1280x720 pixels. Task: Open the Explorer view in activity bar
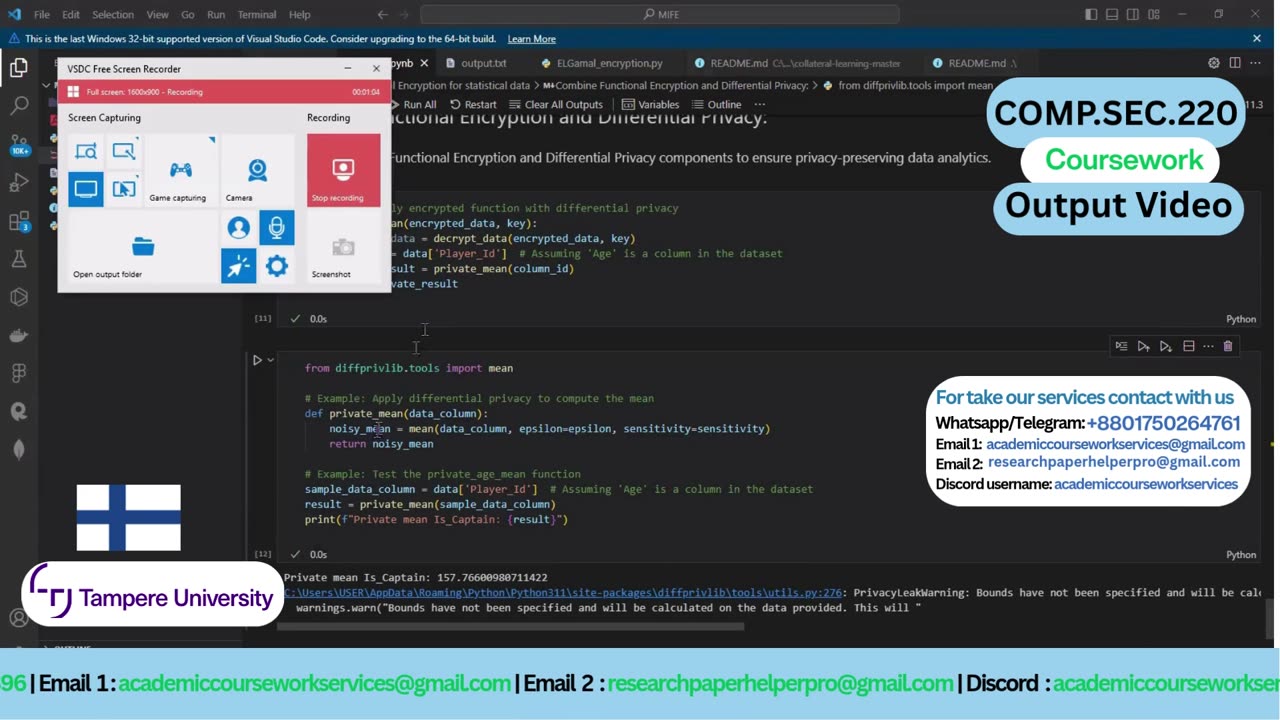point(19,68)
